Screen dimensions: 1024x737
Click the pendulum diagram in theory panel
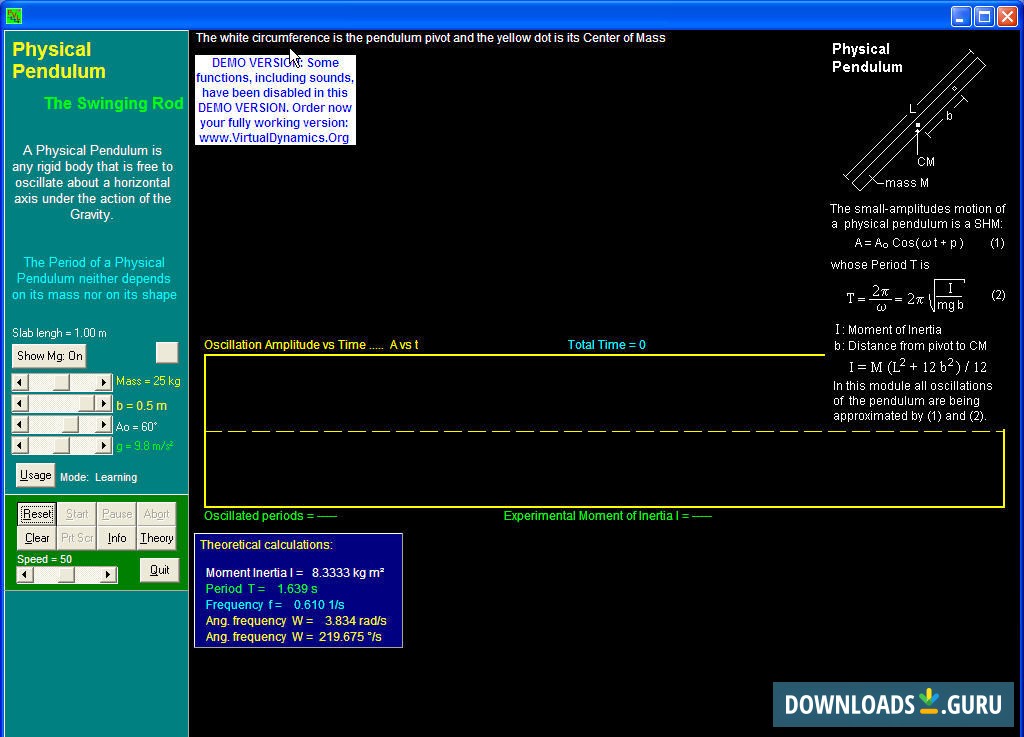tap(914, 121)
